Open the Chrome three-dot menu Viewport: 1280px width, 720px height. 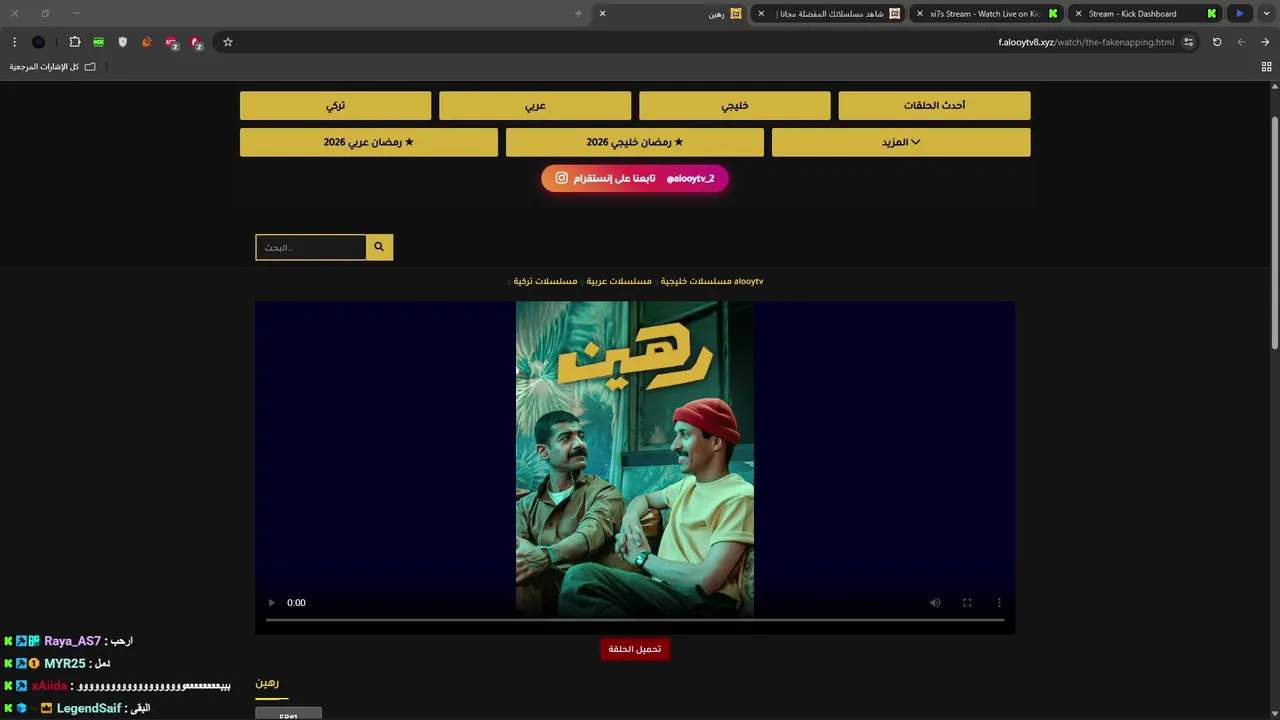tap(14, 42)
